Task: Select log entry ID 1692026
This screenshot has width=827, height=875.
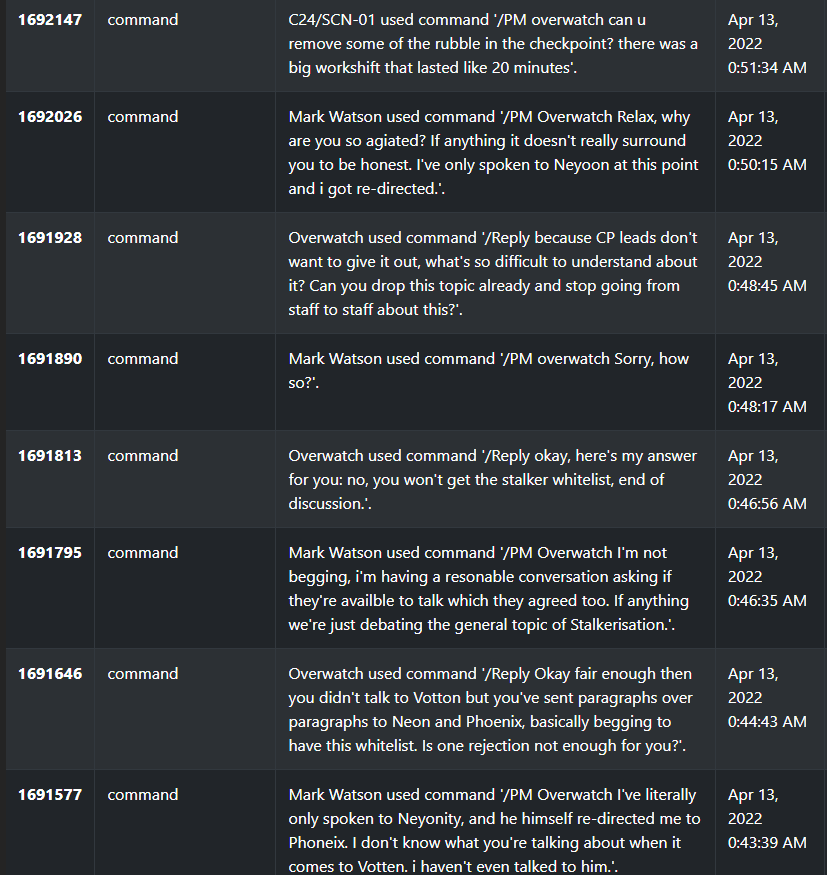Action: [x=50, y=117]
